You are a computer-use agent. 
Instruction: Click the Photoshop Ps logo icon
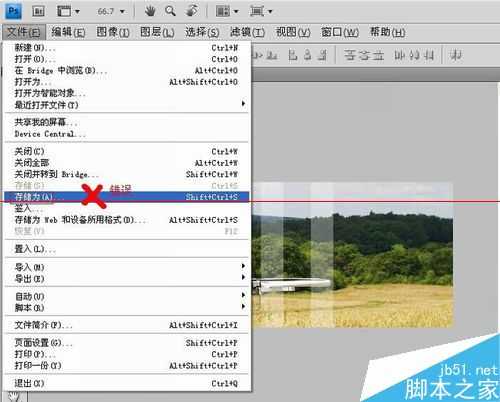[x=13, y=11]
